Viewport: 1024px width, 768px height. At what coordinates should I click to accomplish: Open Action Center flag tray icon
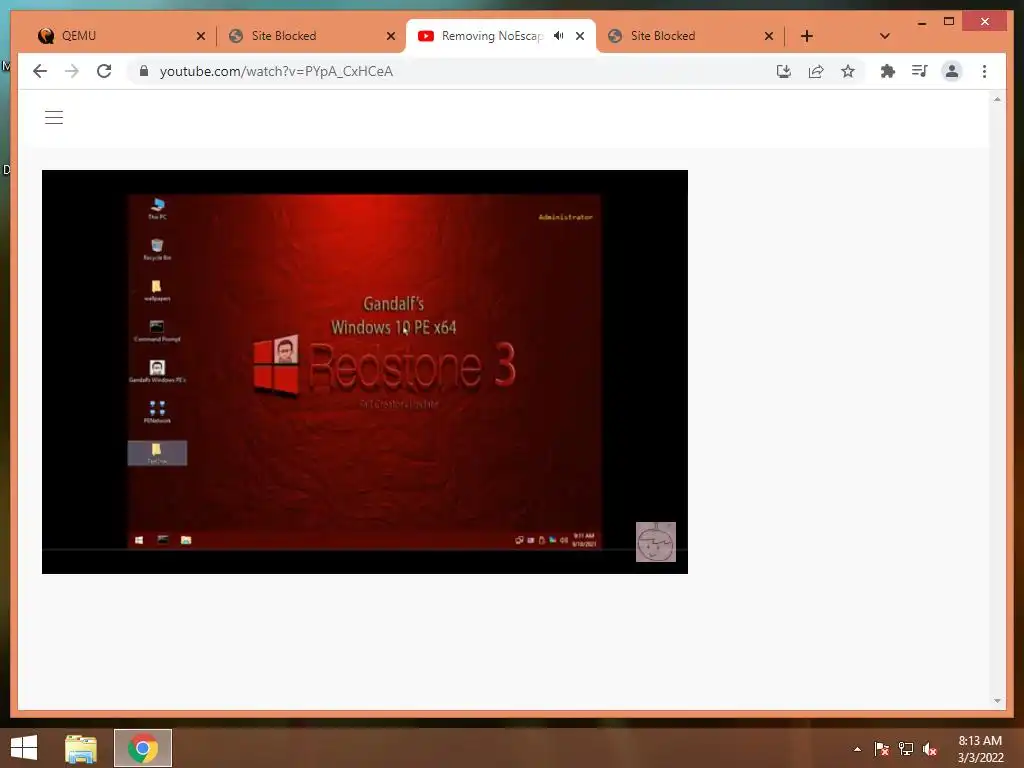coord(882,749)
